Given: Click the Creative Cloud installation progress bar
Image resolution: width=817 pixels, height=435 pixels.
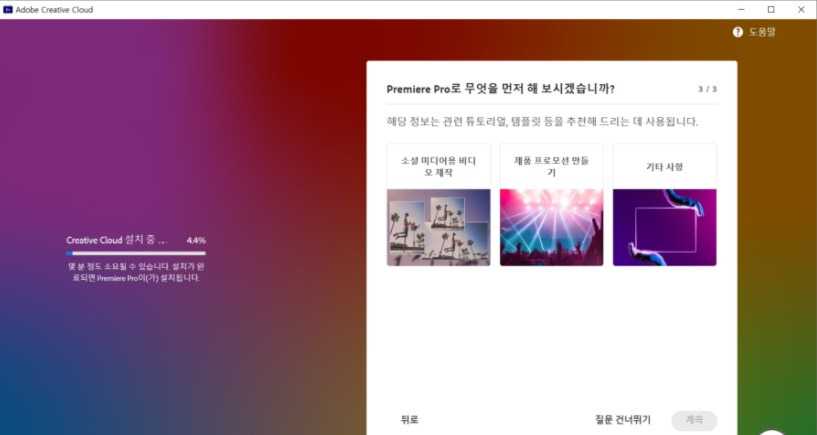Looking at the screenshot, I should [x=135, y=254].
